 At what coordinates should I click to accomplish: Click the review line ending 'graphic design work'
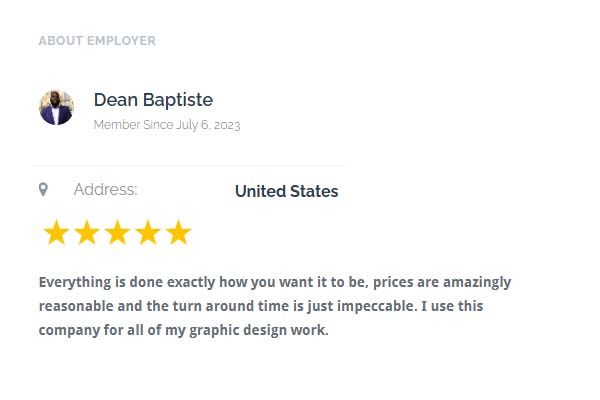click(184, 330)
